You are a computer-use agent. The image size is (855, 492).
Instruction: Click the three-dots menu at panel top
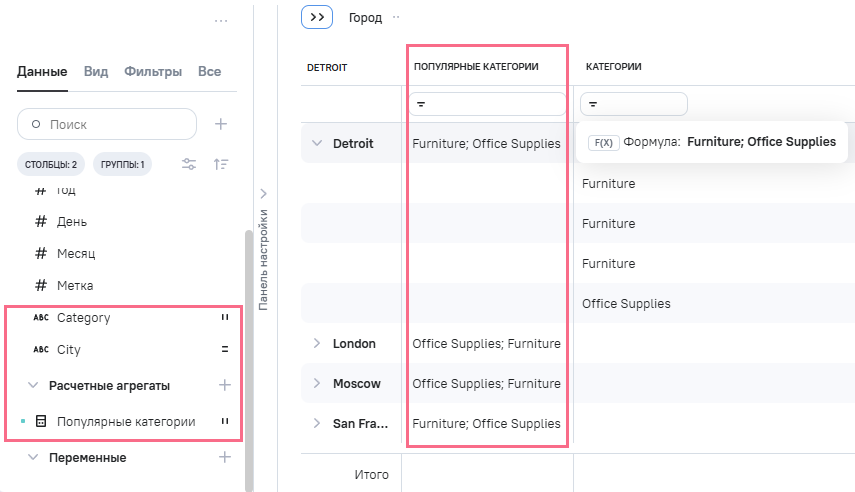221,20
